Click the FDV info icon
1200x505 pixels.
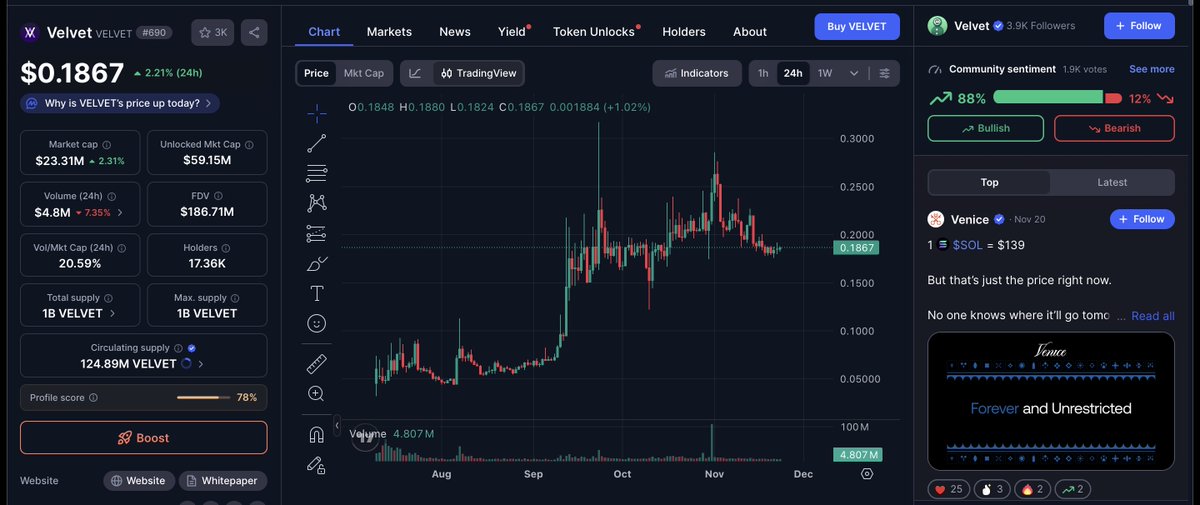(219, 197)
